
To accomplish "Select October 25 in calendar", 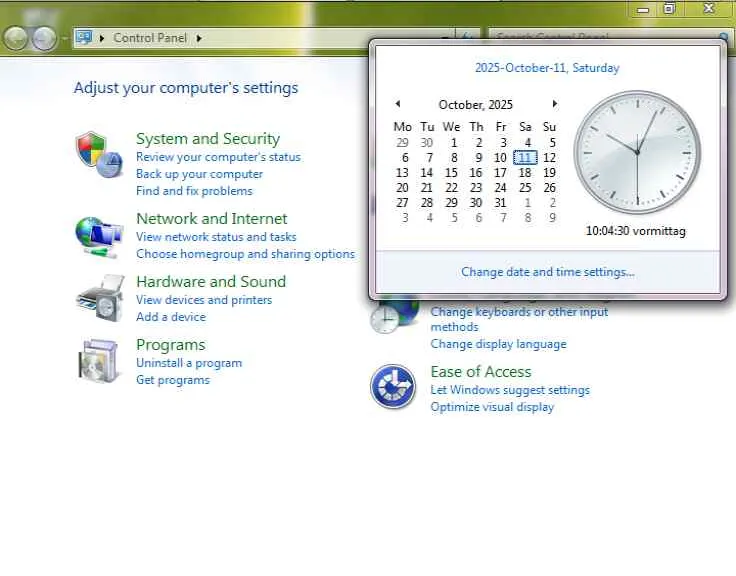I will pos(525,188).
